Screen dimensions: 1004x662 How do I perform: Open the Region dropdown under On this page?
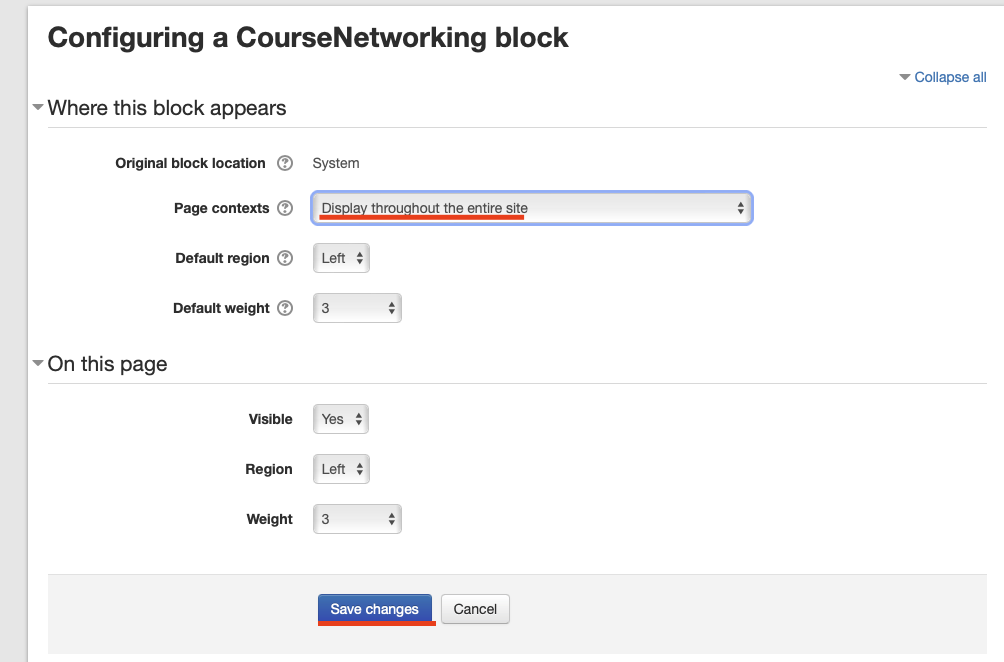tap(341, 469)
